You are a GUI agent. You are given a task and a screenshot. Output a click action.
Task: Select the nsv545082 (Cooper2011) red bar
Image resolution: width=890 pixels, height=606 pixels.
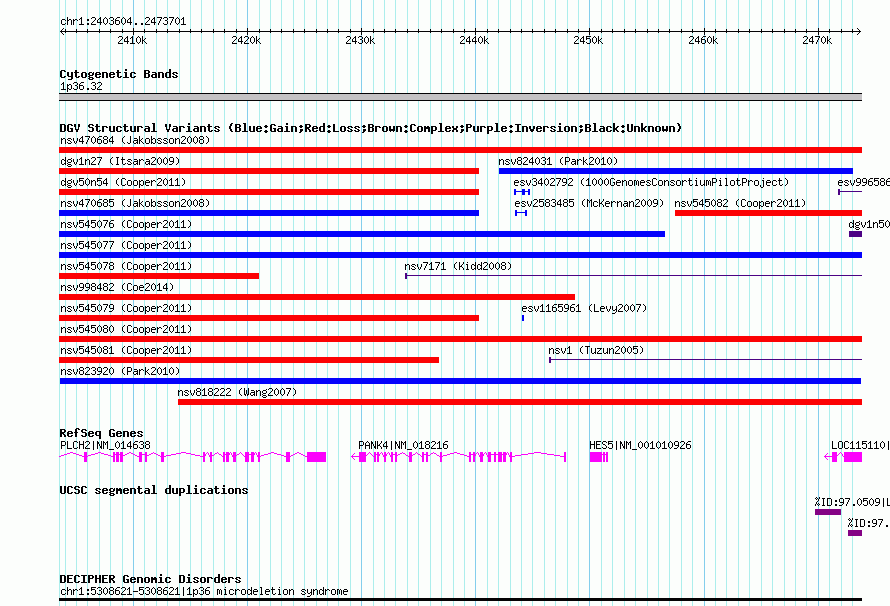(x=769, y=213)
